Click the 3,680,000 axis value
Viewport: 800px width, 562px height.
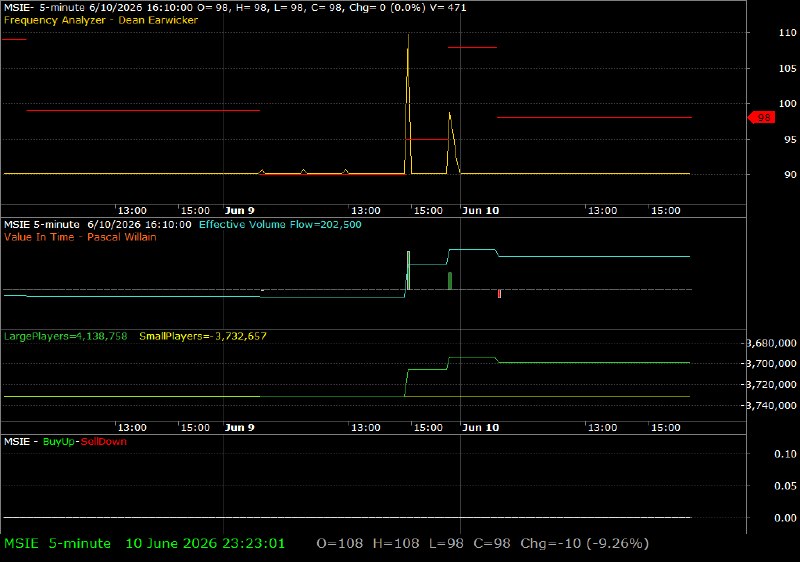coord(771,343)
